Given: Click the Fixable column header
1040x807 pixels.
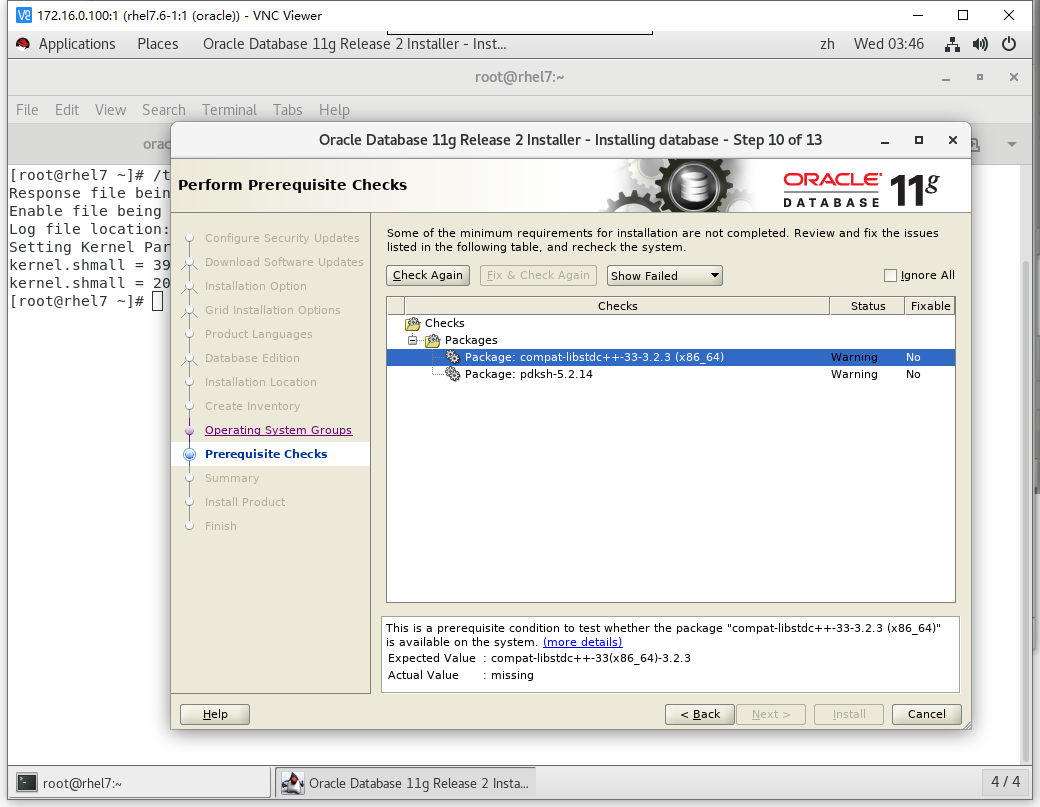Looking at the screenshot, I should point(930,306).
